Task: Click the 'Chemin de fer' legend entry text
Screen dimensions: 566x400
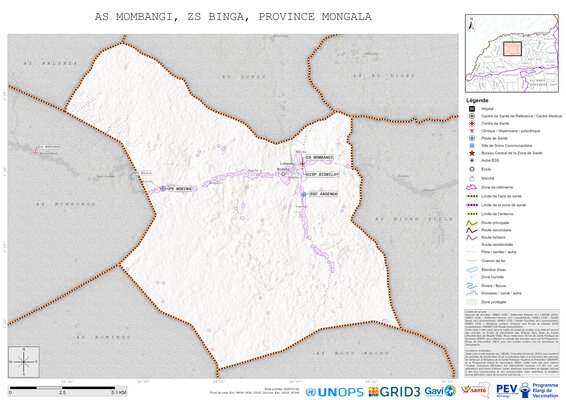Action: [493, 261]
